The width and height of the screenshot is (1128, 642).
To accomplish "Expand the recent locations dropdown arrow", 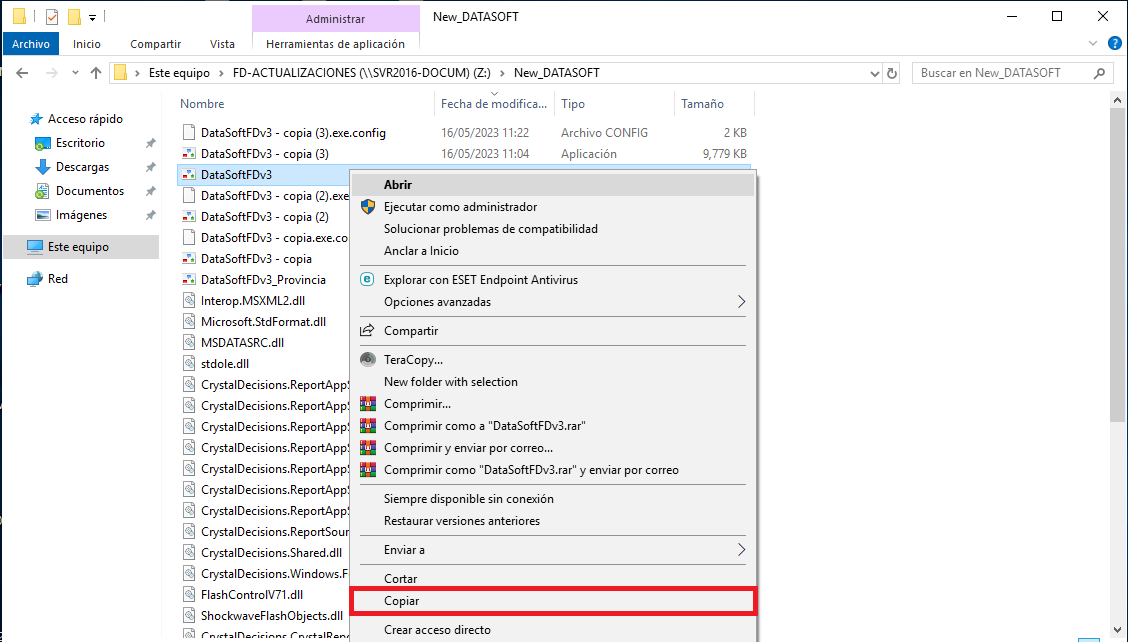I will (76, 73).
